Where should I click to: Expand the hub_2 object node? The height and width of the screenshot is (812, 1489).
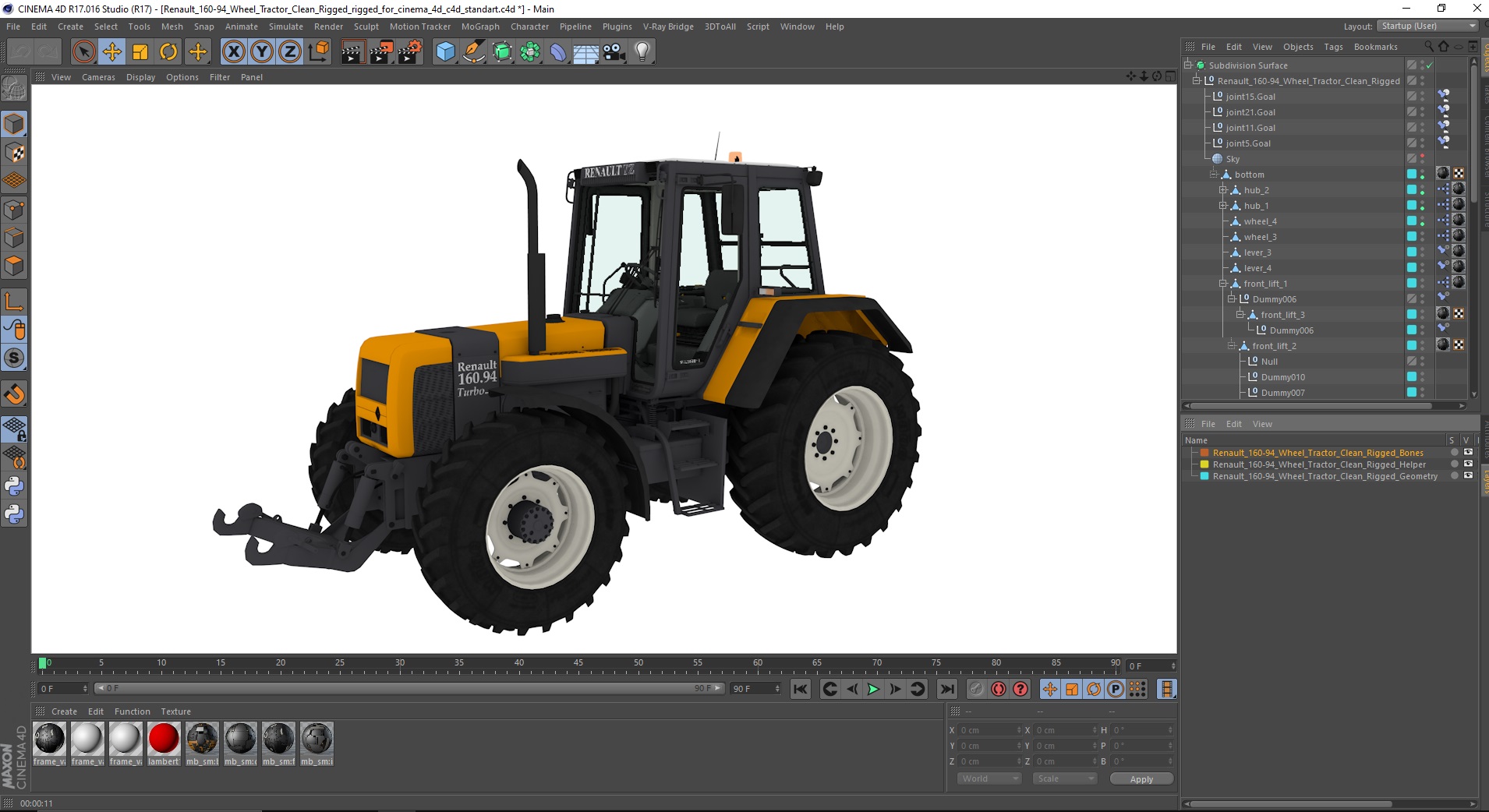[x=1223, y=189]
